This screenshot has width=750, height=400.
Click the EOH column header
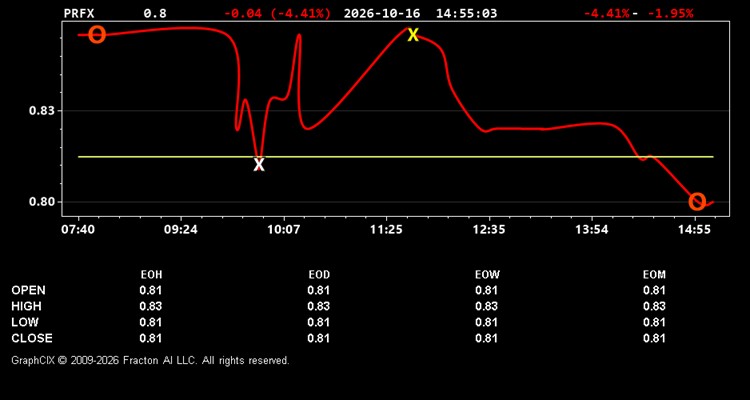click(x=151, y=275)
